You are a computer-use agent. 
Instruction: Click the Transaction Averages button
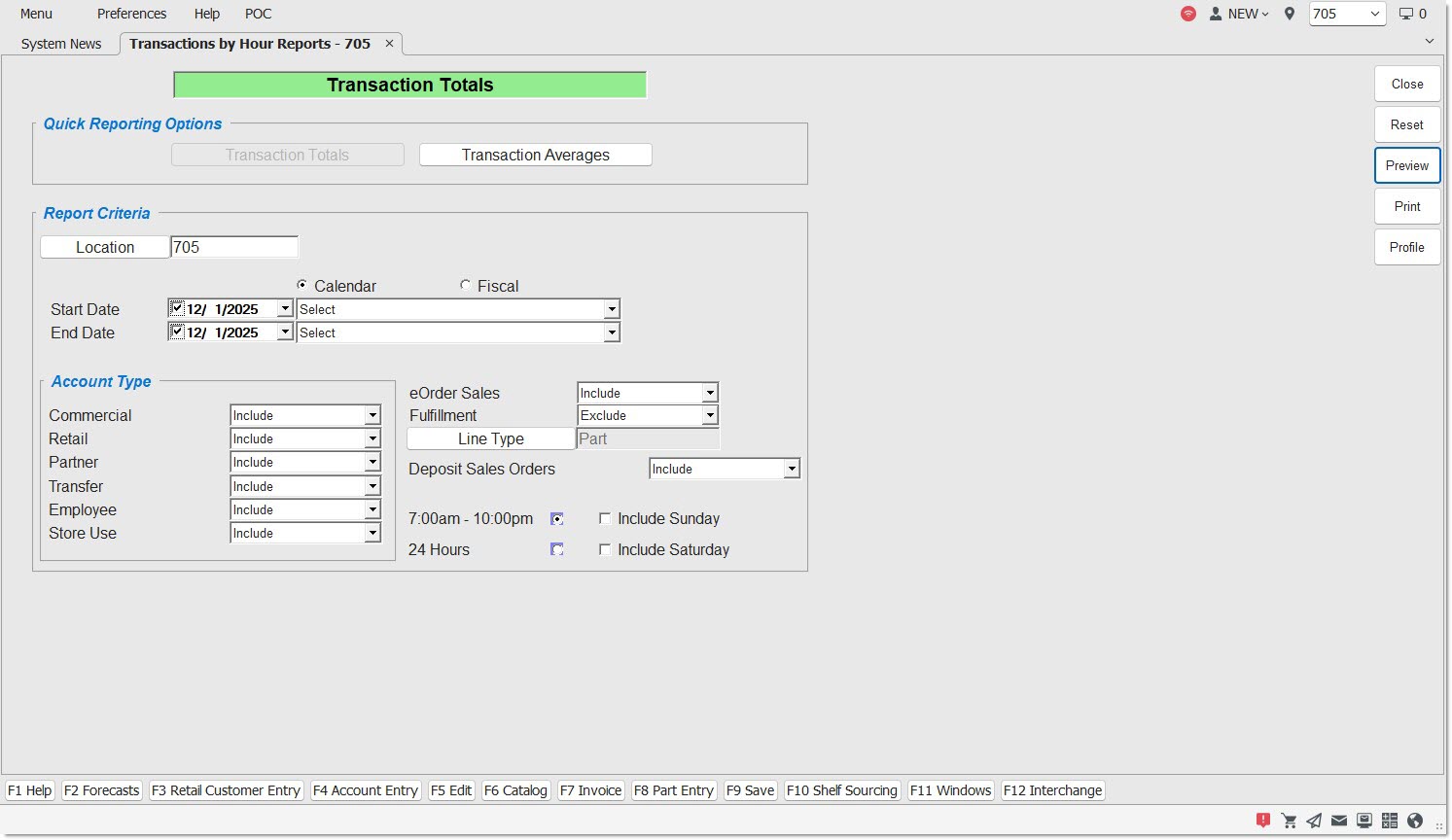pyautogui.click(x=535, y=156)
